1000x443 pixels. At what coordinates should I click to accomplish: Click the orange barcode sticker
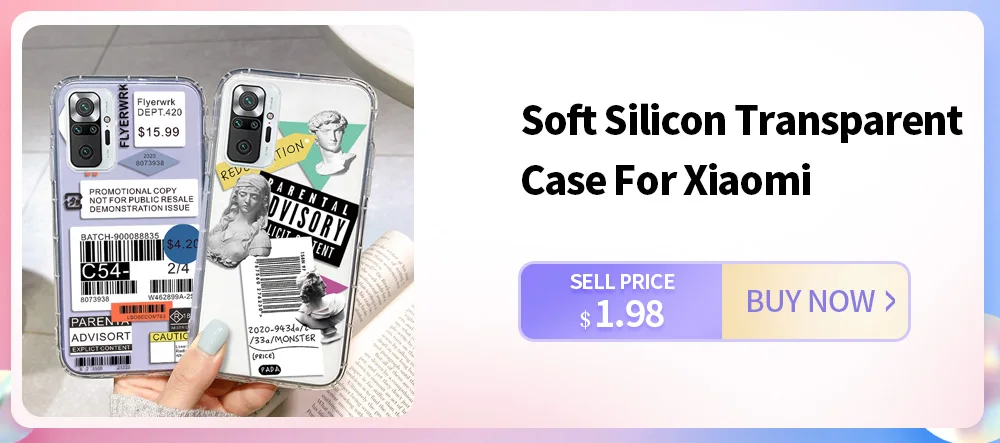pyautogui.click(x=142, y=313)
